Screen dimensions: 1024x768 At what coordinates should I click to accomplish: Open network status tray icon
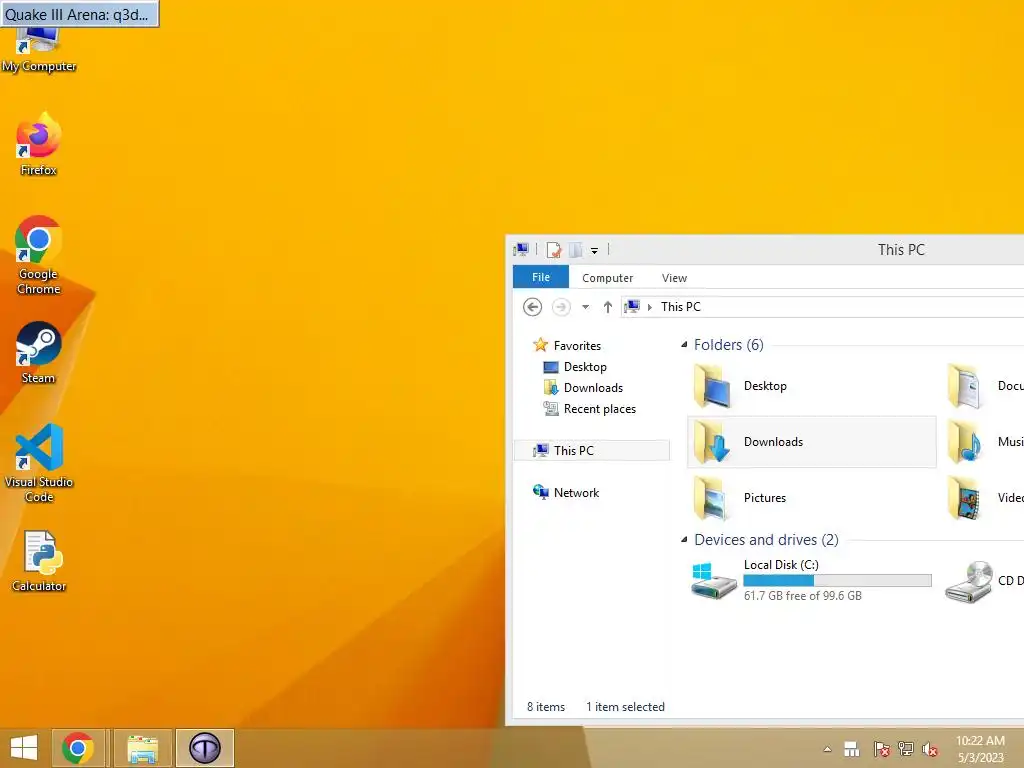[x=905, y=749]
